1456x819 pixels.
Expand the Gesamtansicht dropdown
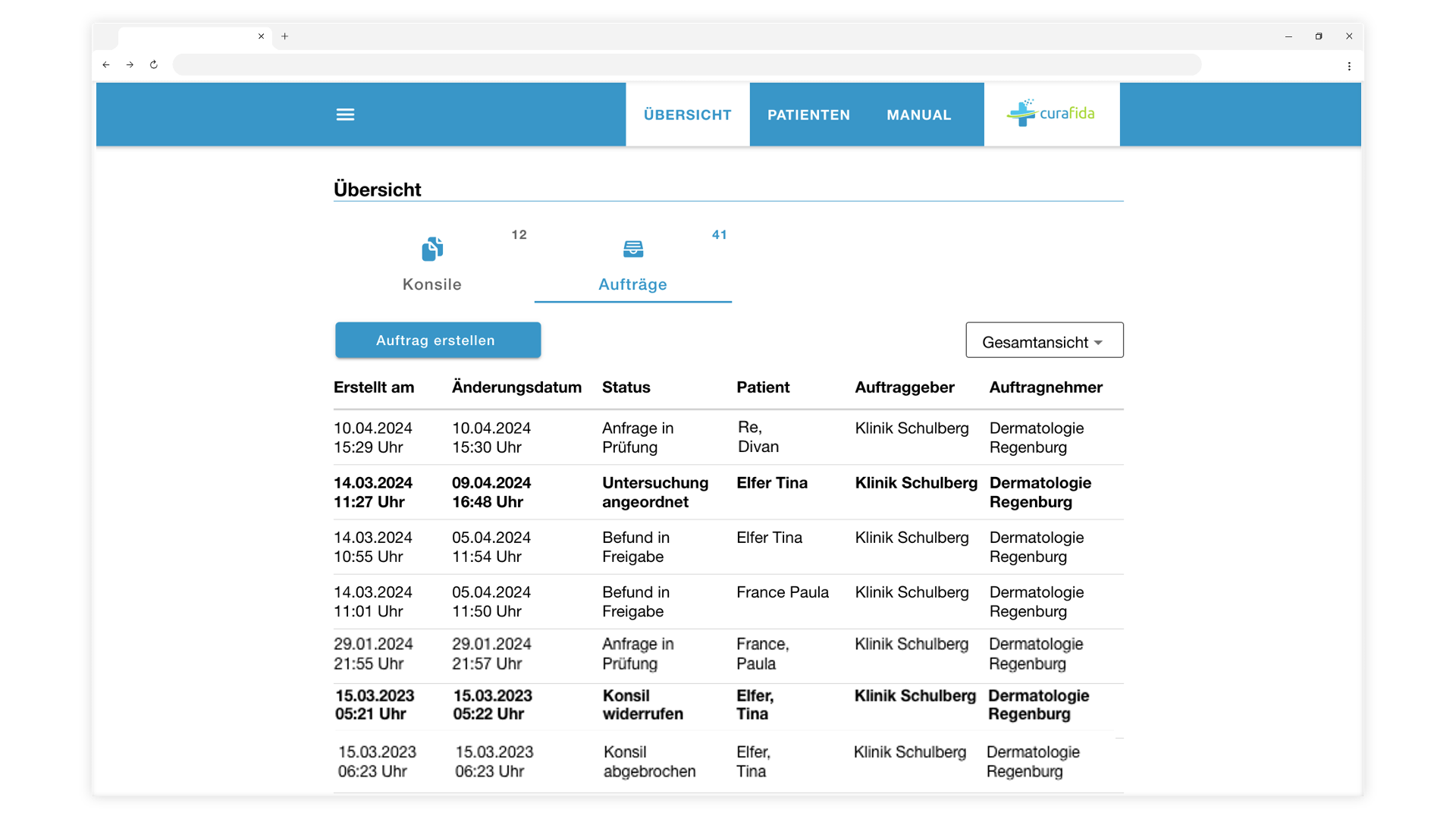[1044, 340]
